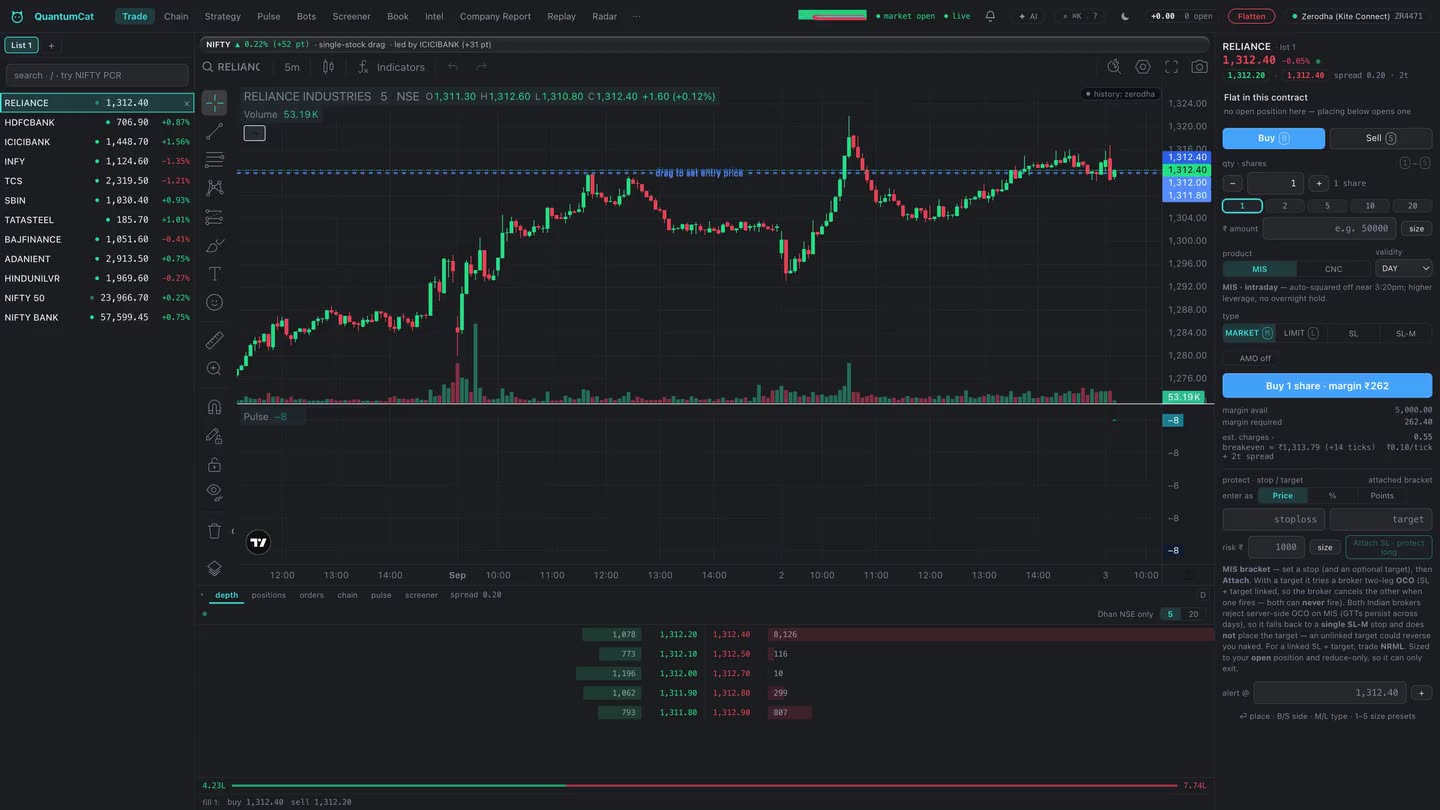Open the more menu ellipsis in navbar

pyautogui.click(x=636, y=16)
